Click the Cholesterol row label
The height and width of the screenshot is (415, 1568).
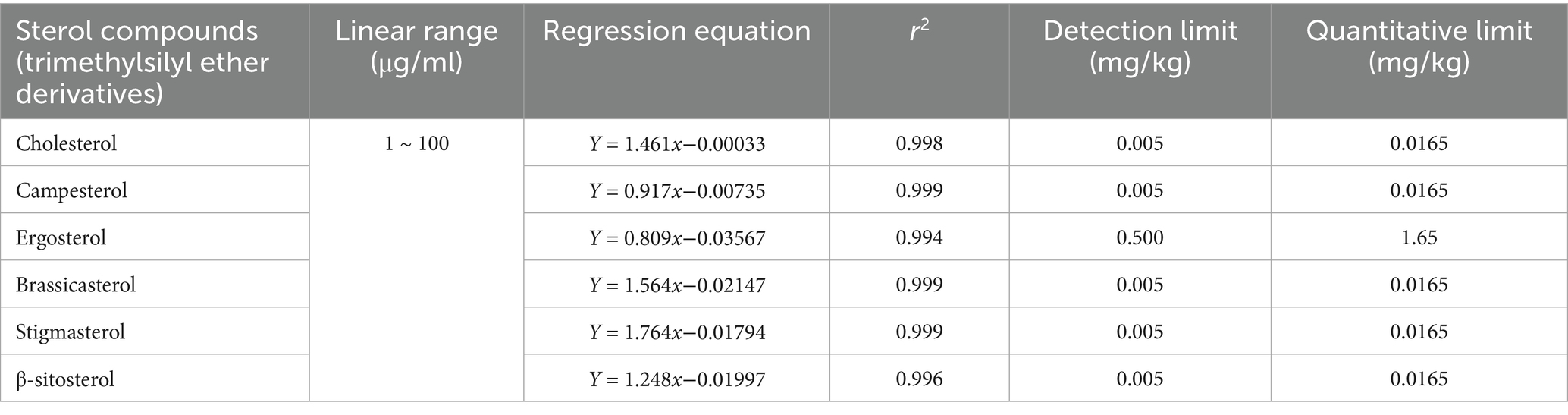click(x=67, y=143)
